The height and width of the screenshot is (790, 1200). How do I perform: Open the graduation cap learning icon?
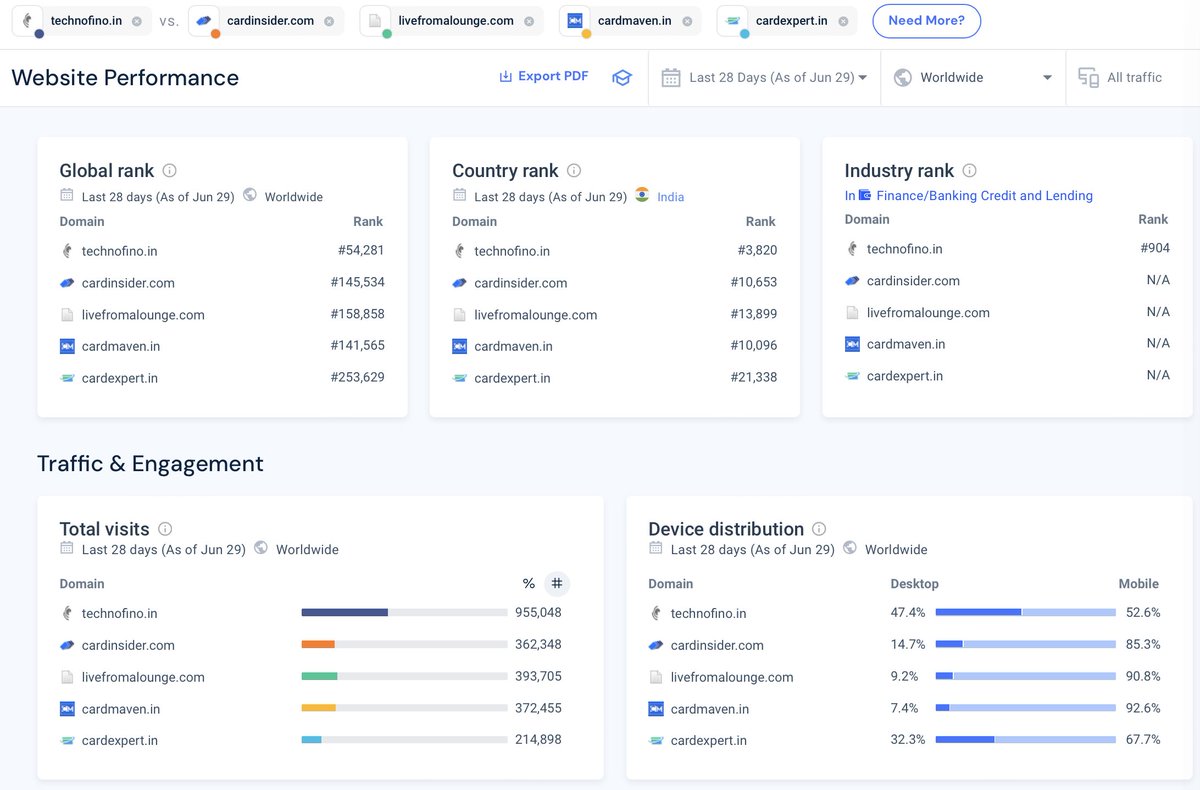(622, 77)
